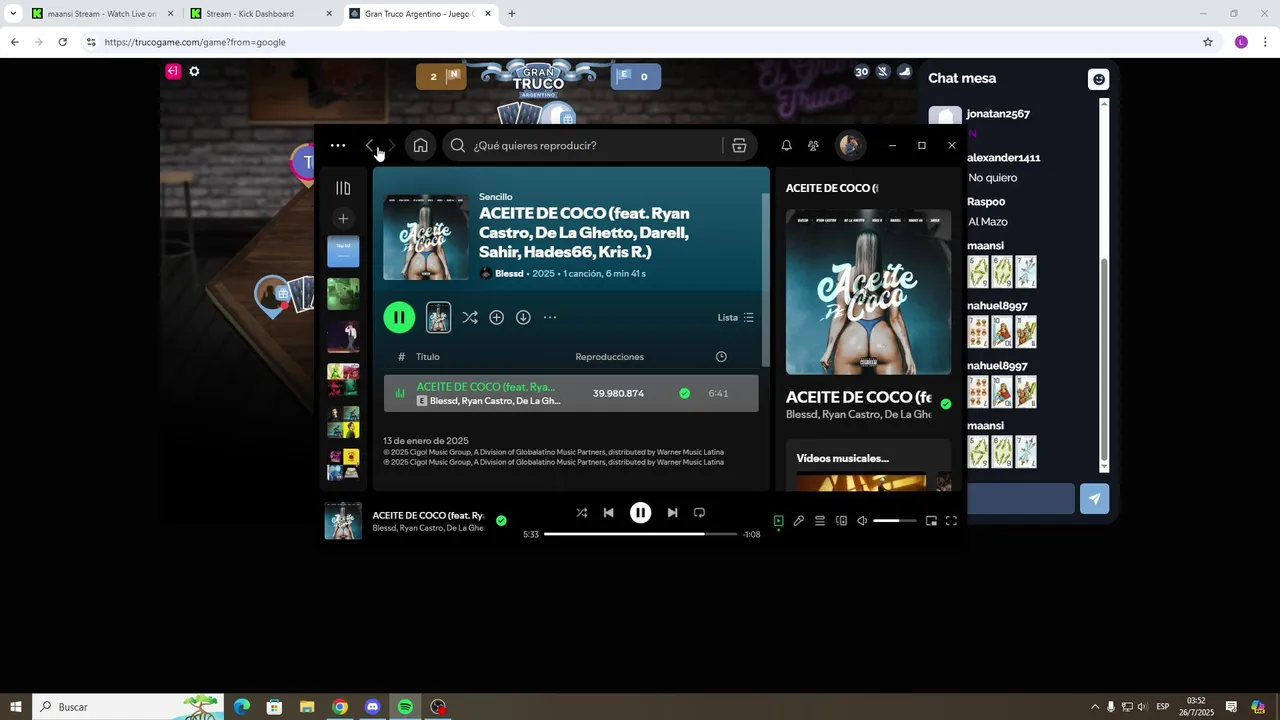Toggle shuffle in the playback bar
Screen dimensions: 1280x720
tap(582, 513)
